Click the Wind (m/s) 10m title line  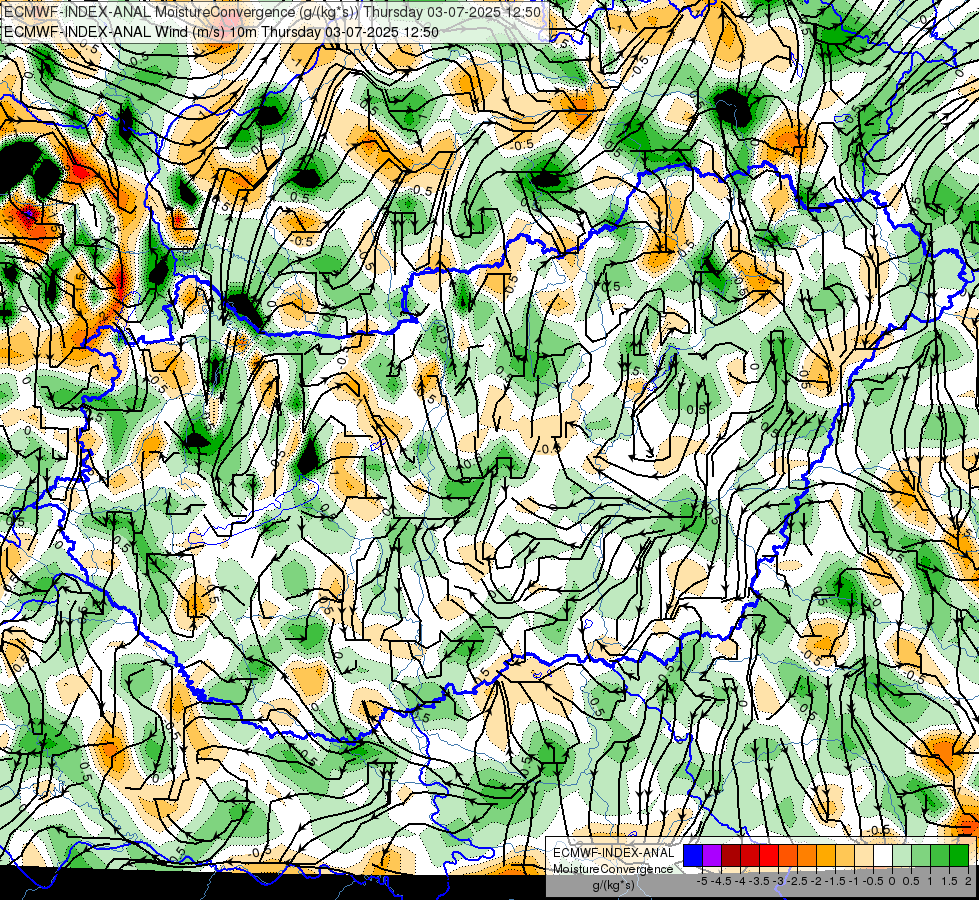[222, 32]
